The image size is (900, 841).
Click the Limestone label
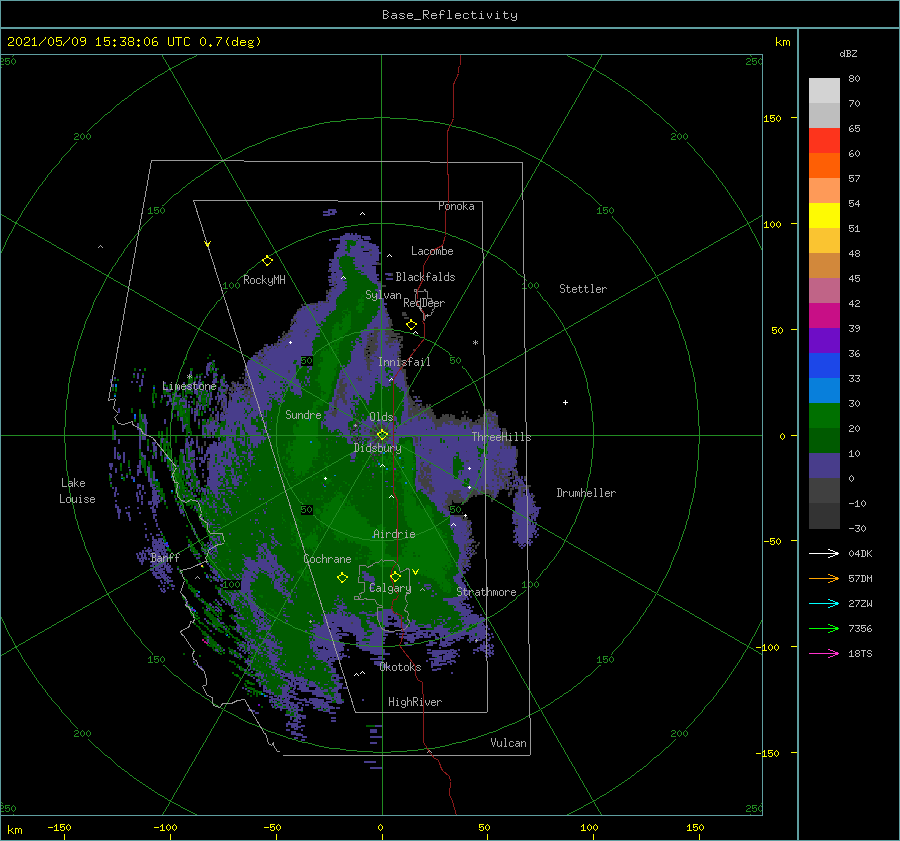point(189,386)
